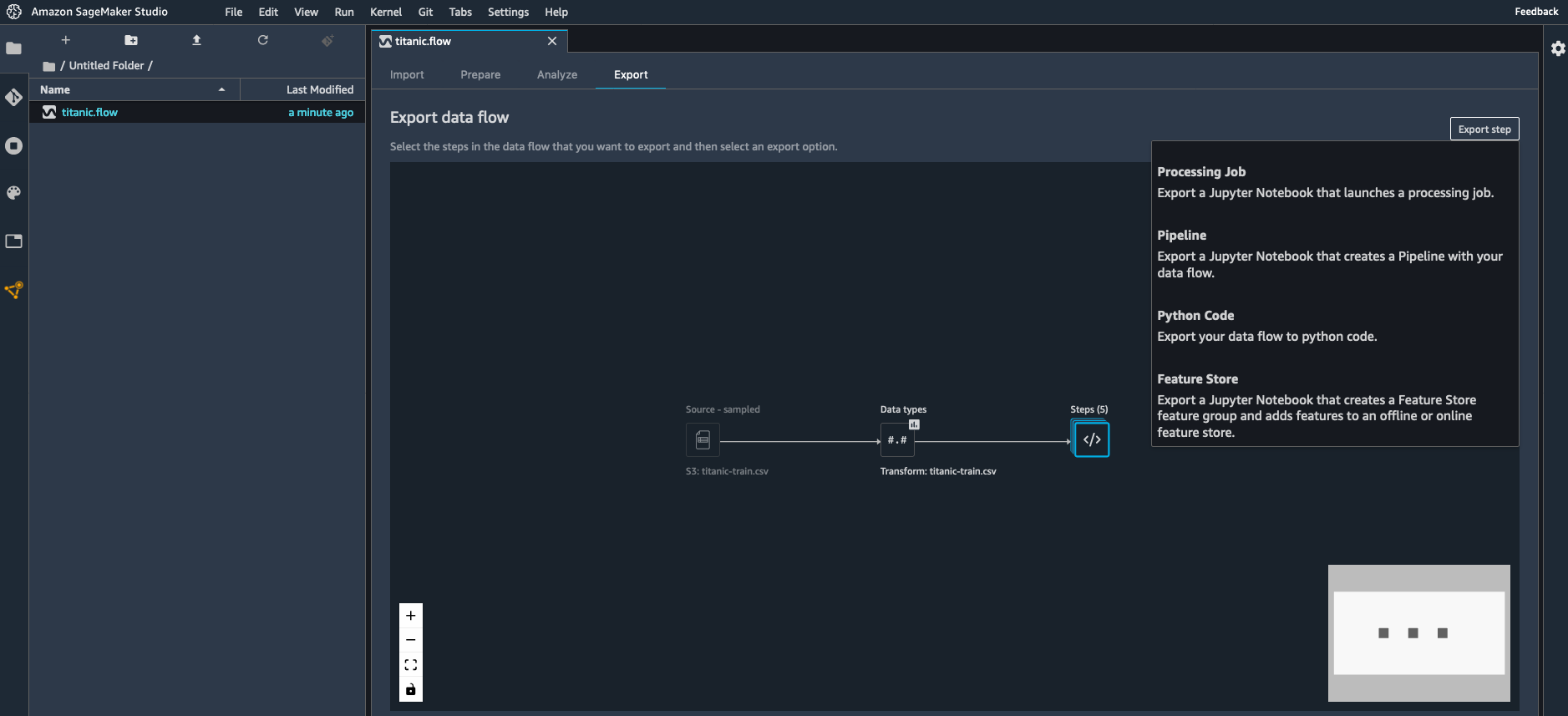The image size is (1568, 716).
Task: Click the SageMaker Studio logo icon
Action: coord(13,12)
